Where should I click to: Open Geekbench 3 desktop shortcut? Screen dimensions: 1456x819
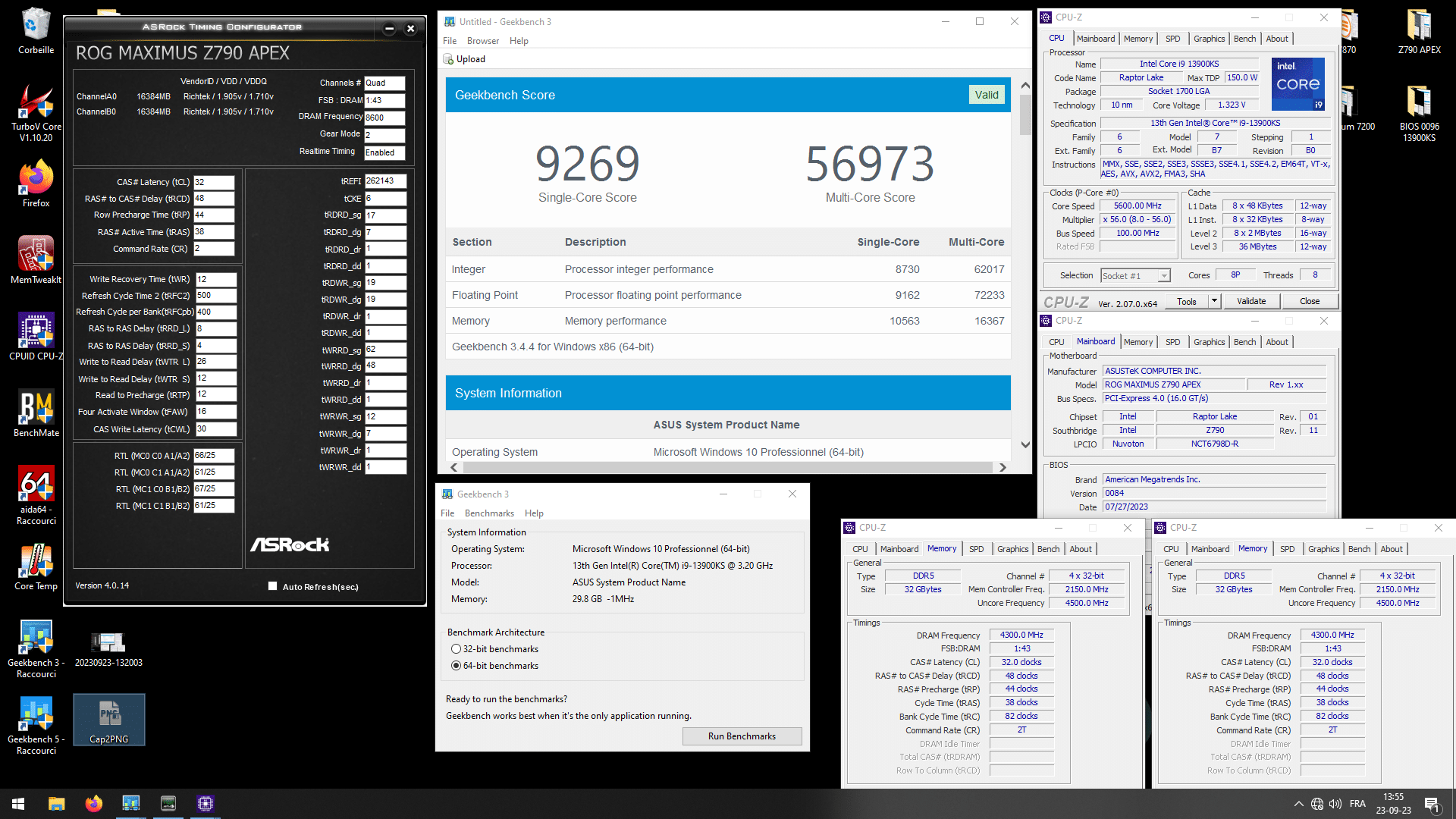click(36, 648)
